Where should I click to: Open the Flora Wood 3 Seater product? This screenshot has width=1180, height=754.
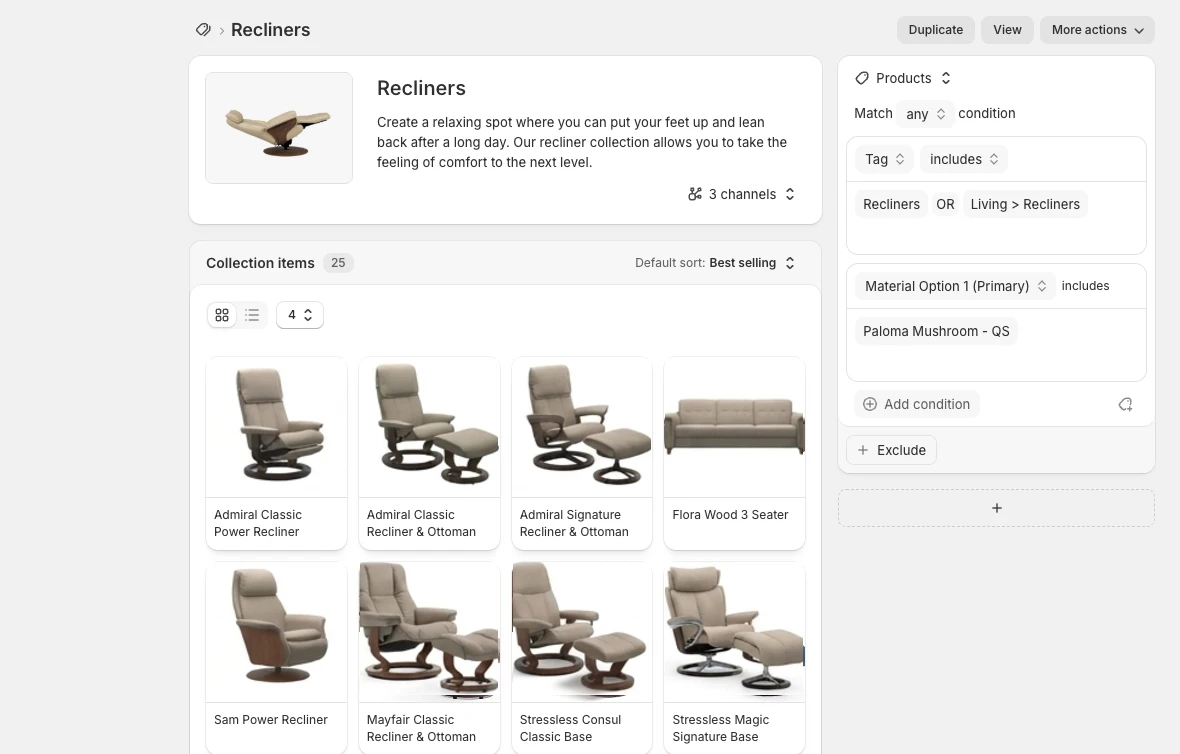coord(734,453)
